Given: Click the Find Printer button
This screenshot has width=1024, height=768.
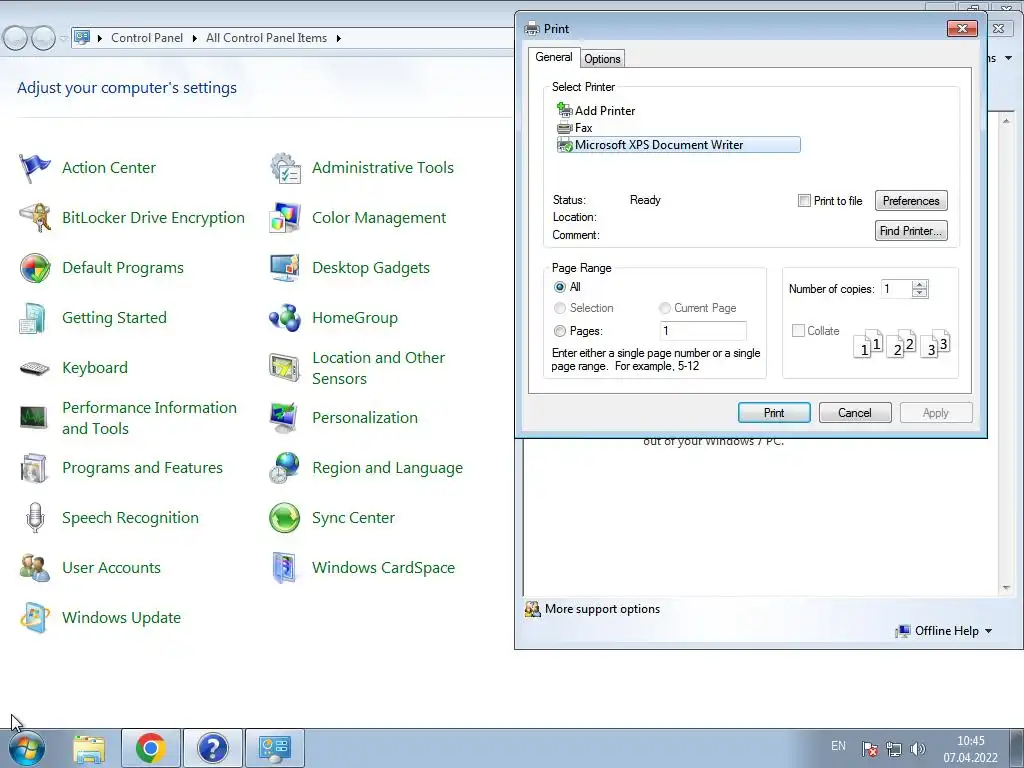Looking at the screenshot, I should pos(911,231).
